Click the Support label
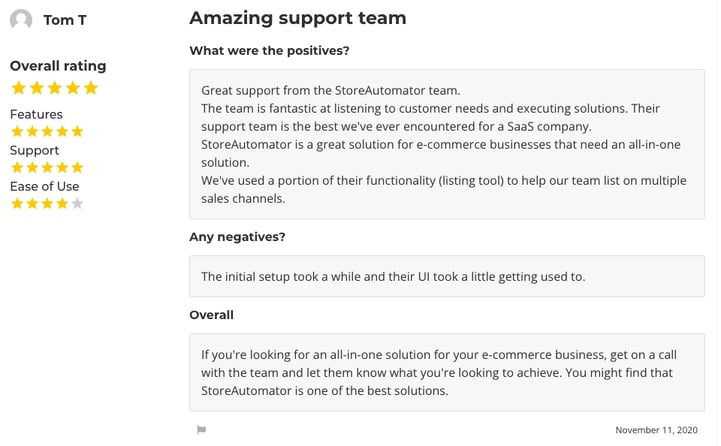 (34, 151)
